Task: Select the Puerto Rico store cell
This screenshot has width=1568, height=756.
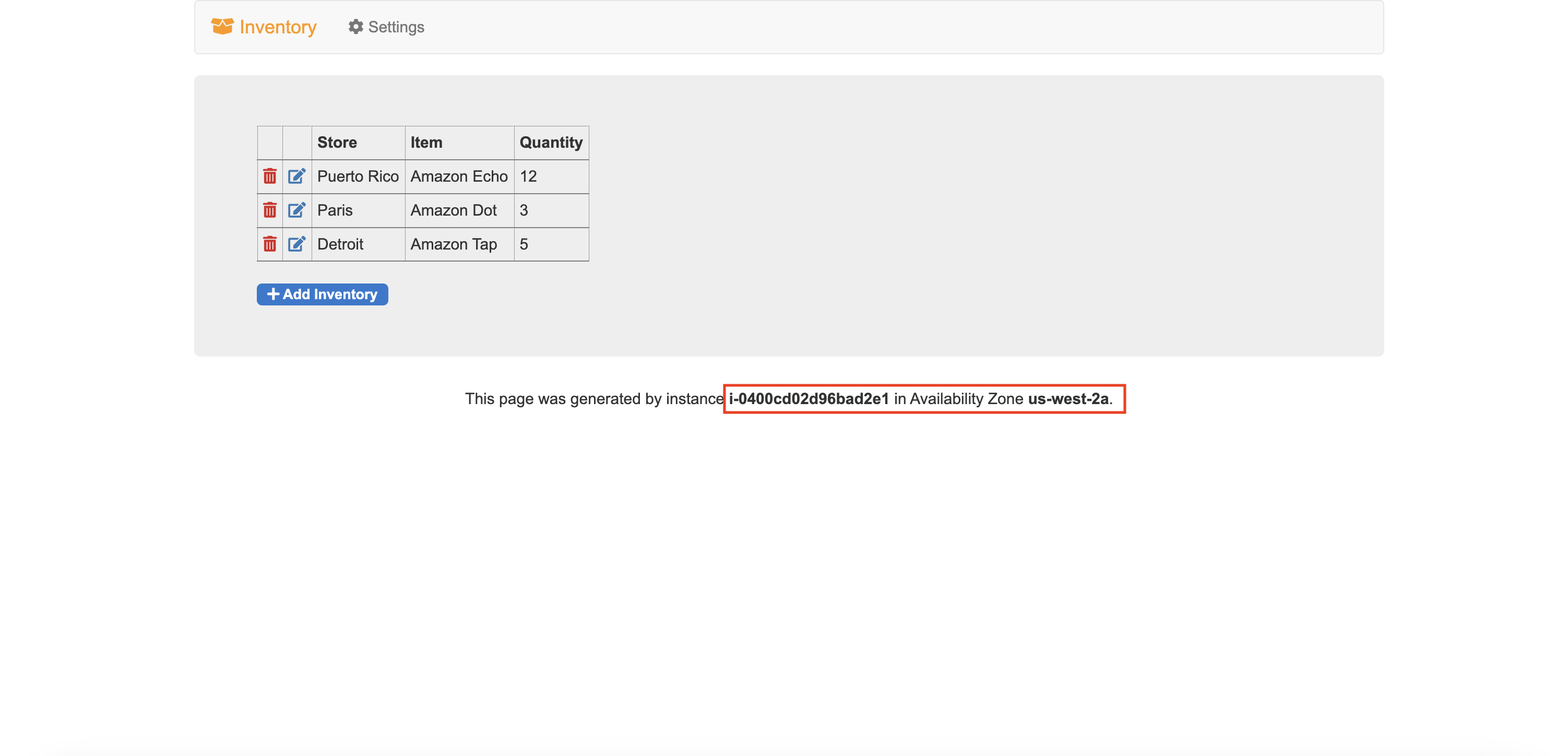Action: point(358,176)
